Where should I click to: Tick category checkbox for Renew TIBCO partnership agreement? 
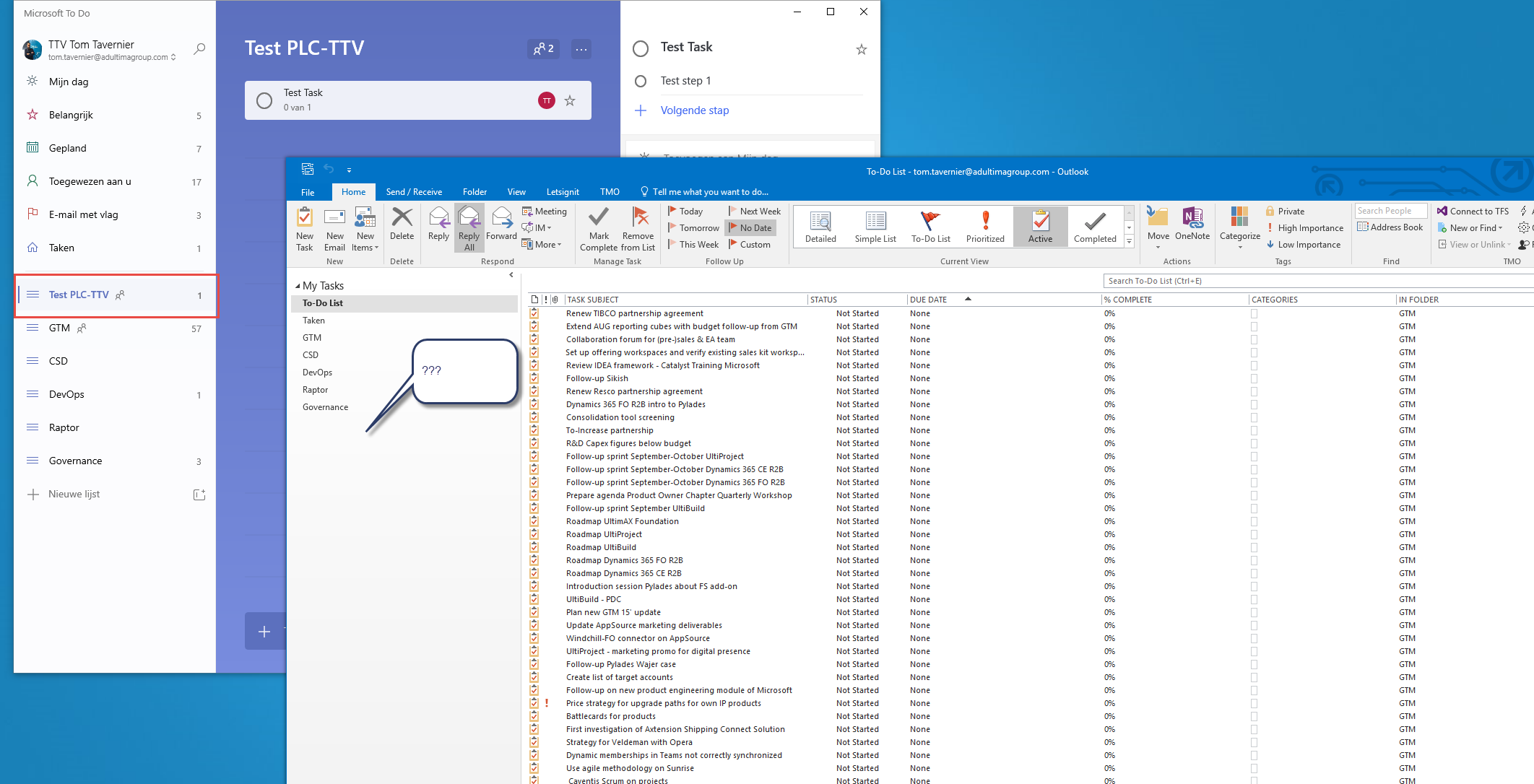click(1254, 314)
